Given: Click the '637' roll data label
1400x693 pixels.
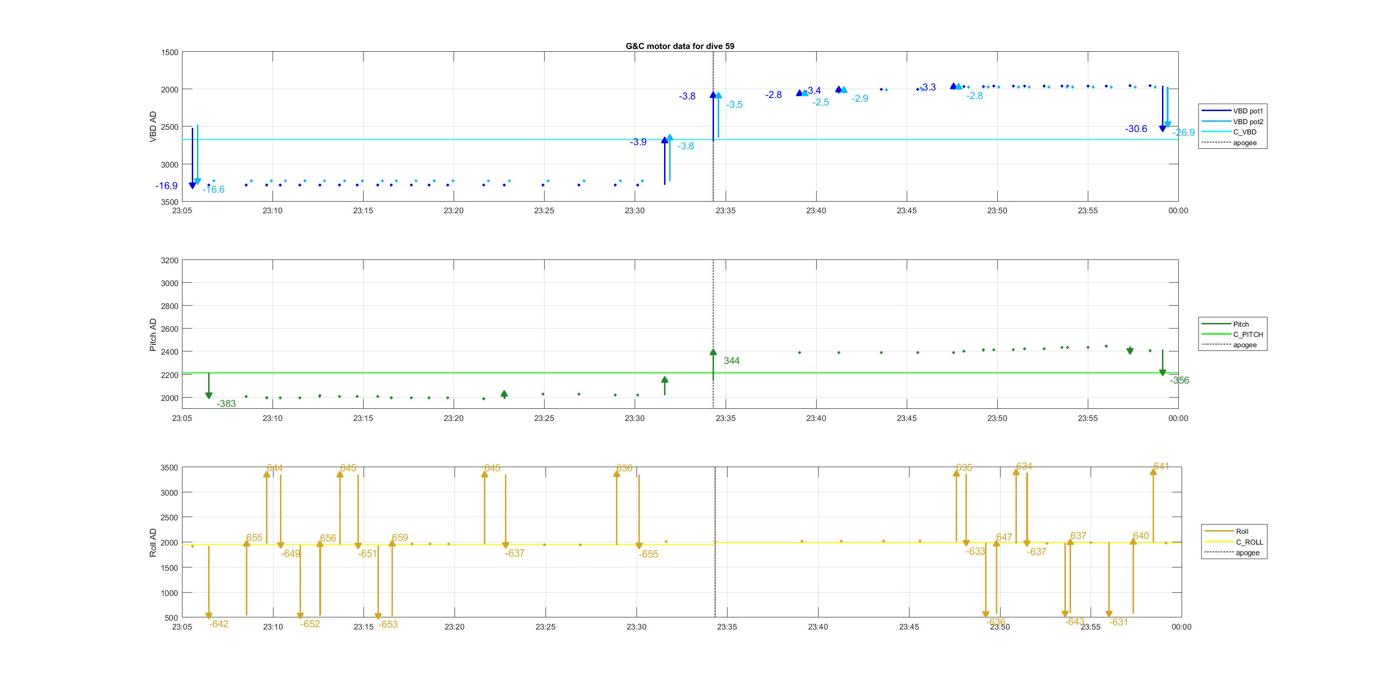Looking at the screenshot, I should 1078,536.
